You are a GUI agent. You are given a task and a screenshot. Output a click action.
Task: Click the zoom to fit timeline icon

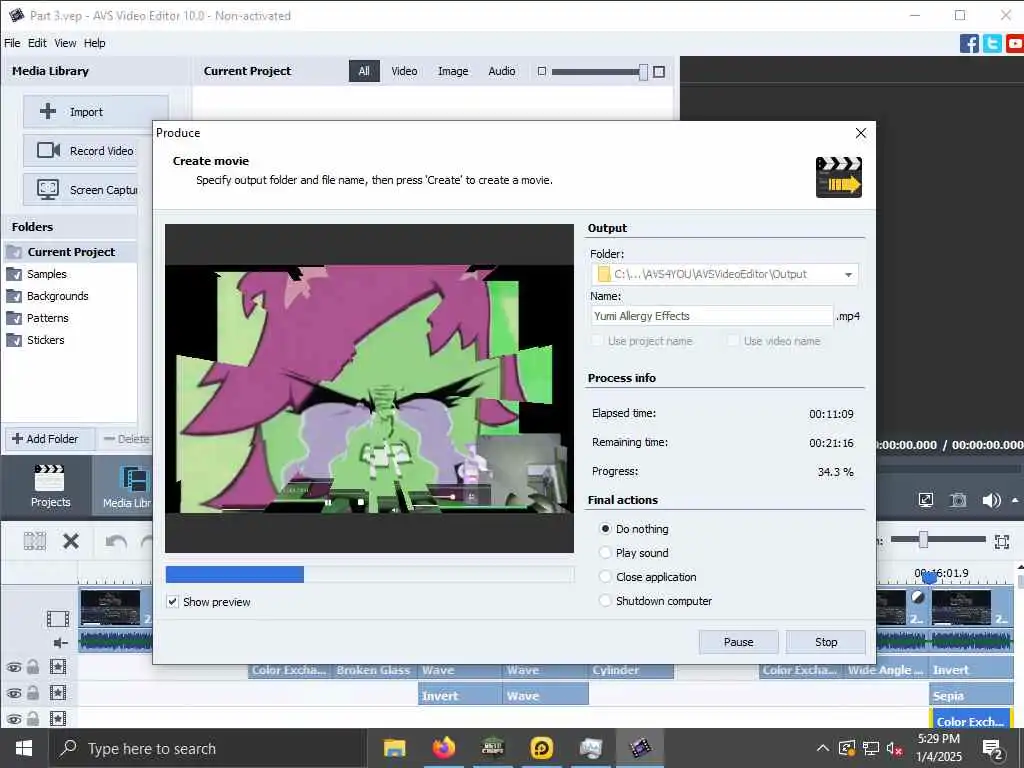point(1002,541)
